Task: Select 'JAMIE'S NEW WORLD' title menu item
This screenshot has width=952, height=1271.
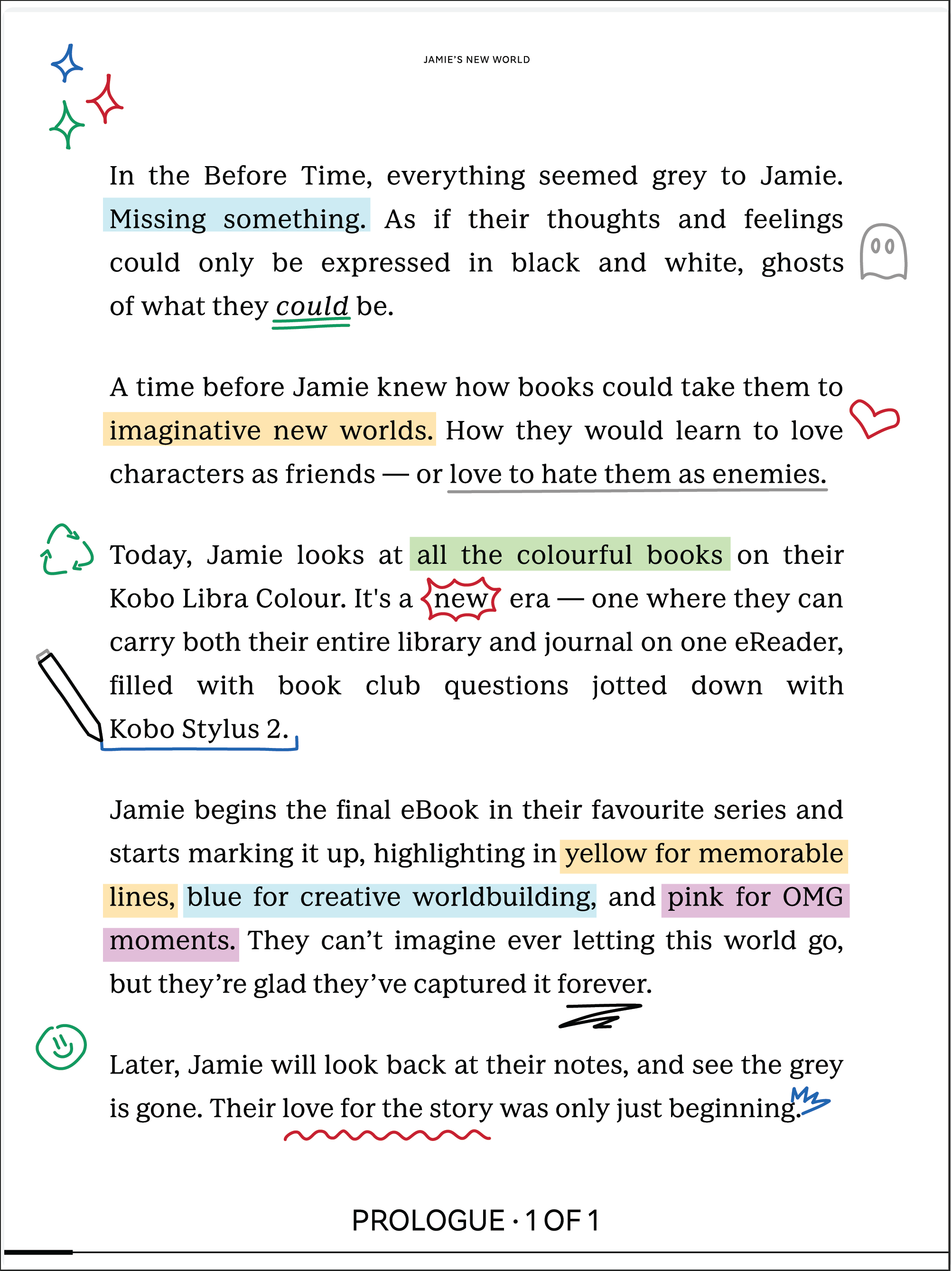Action: 477,58
